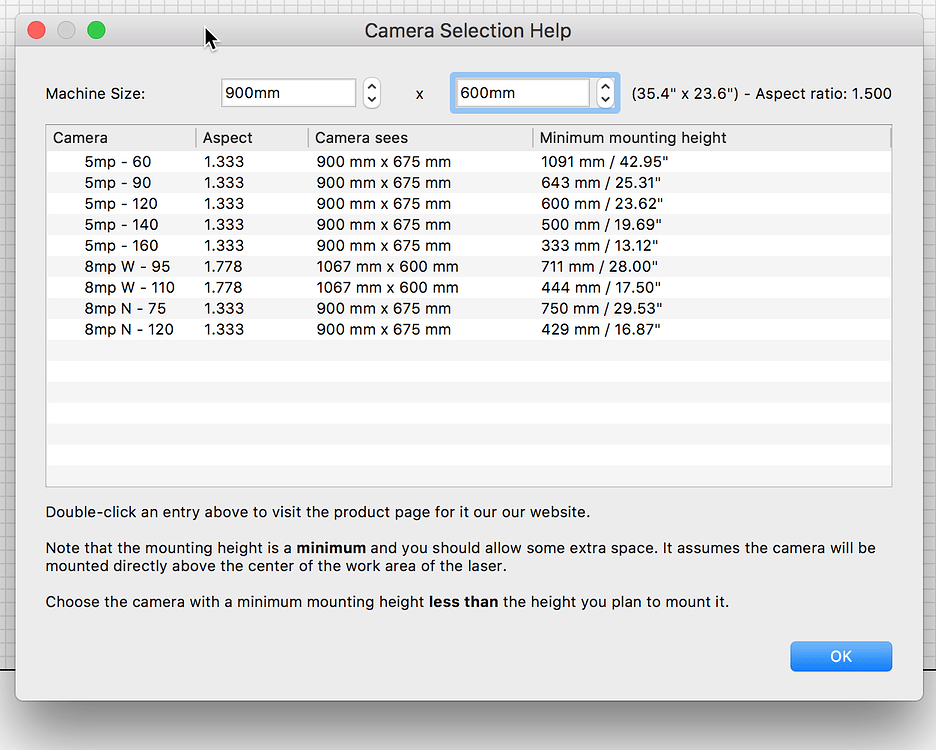Select the 5mp - 90 camera row
Image resolution: width=936 pixels, height=750 pixels.
pyautogui.click(x=118, y=183)
